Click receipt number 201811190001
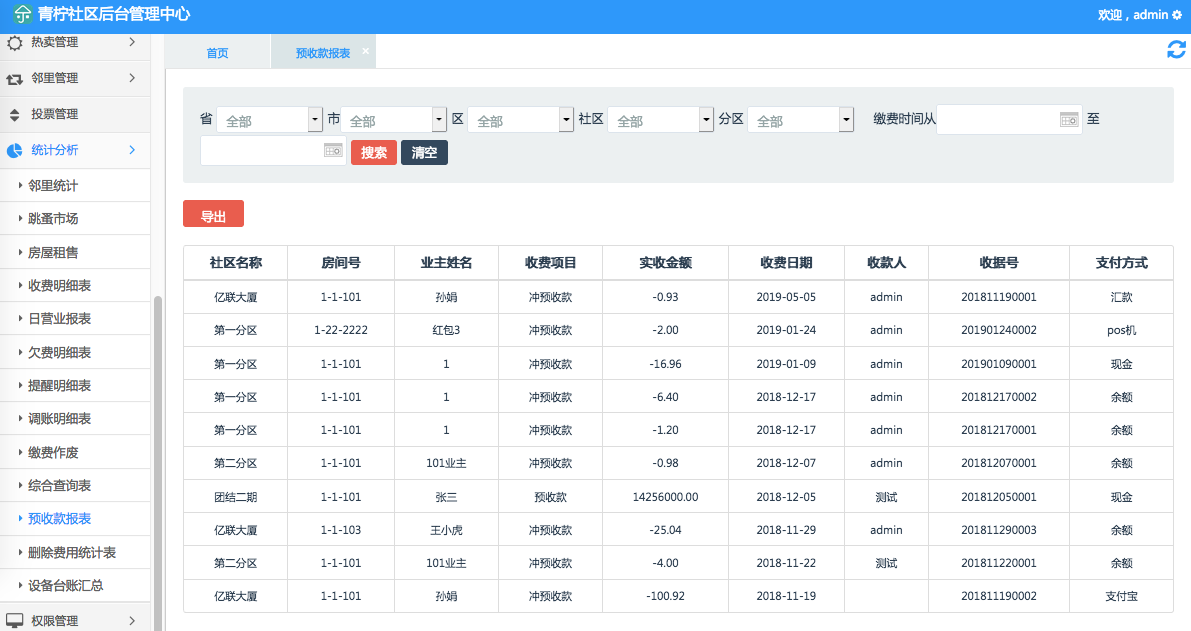The image size is (1191, 631). coord(998,297)
